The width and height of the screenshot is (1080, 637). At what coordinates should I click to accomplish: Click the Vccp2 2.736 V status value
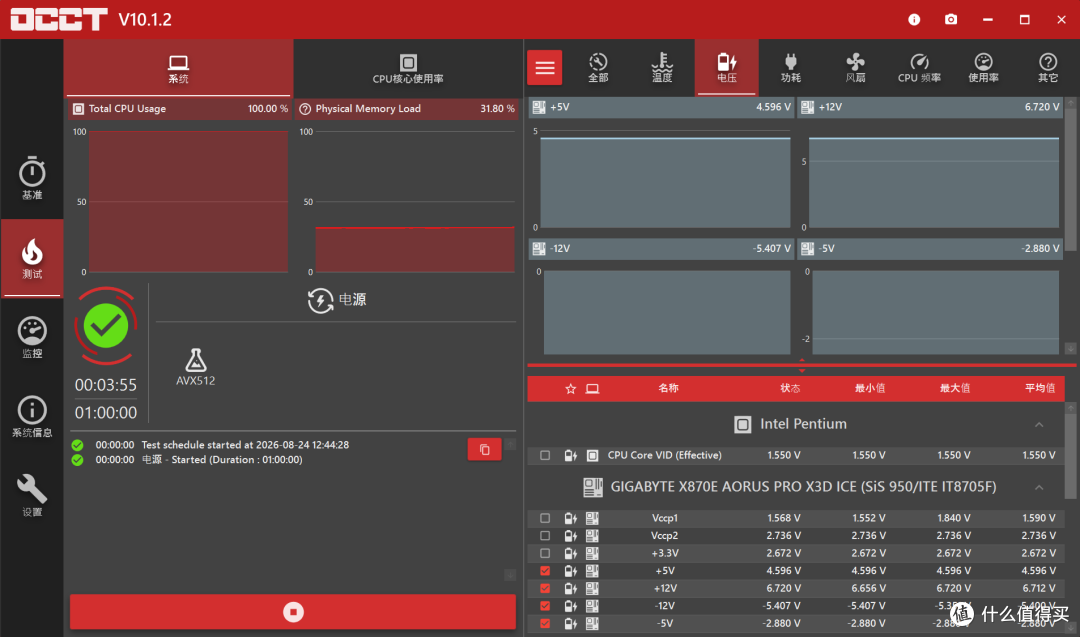[784, 536]
